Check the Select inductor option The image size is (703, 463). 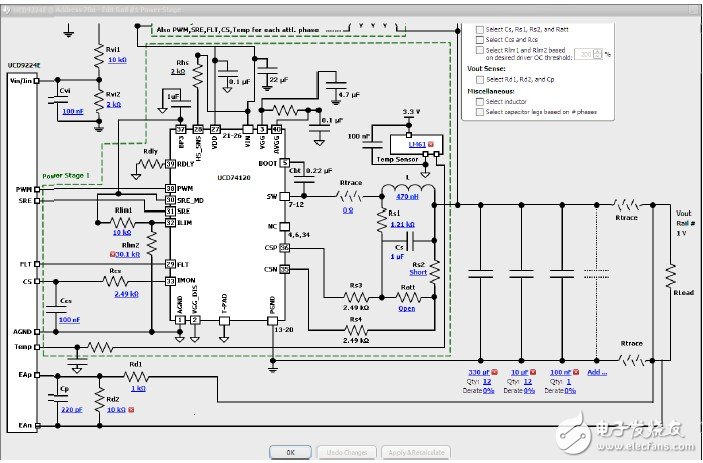point(480,102)
